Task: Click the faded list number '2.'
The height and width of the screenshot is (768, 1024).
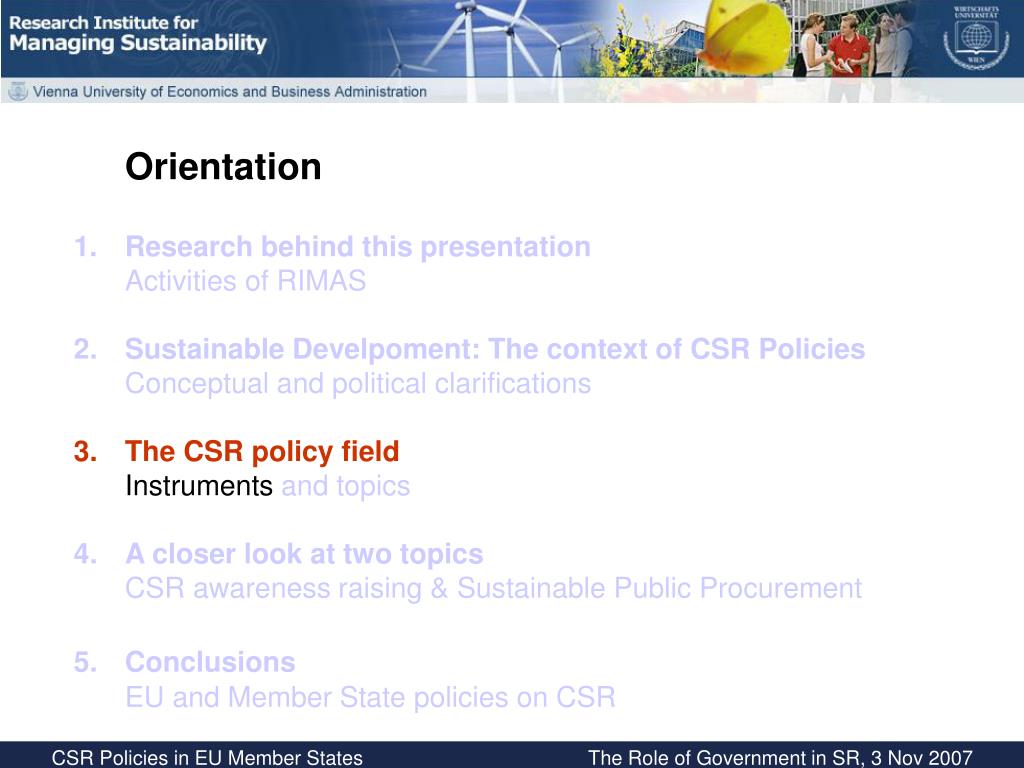Action: tap(86, 349)
